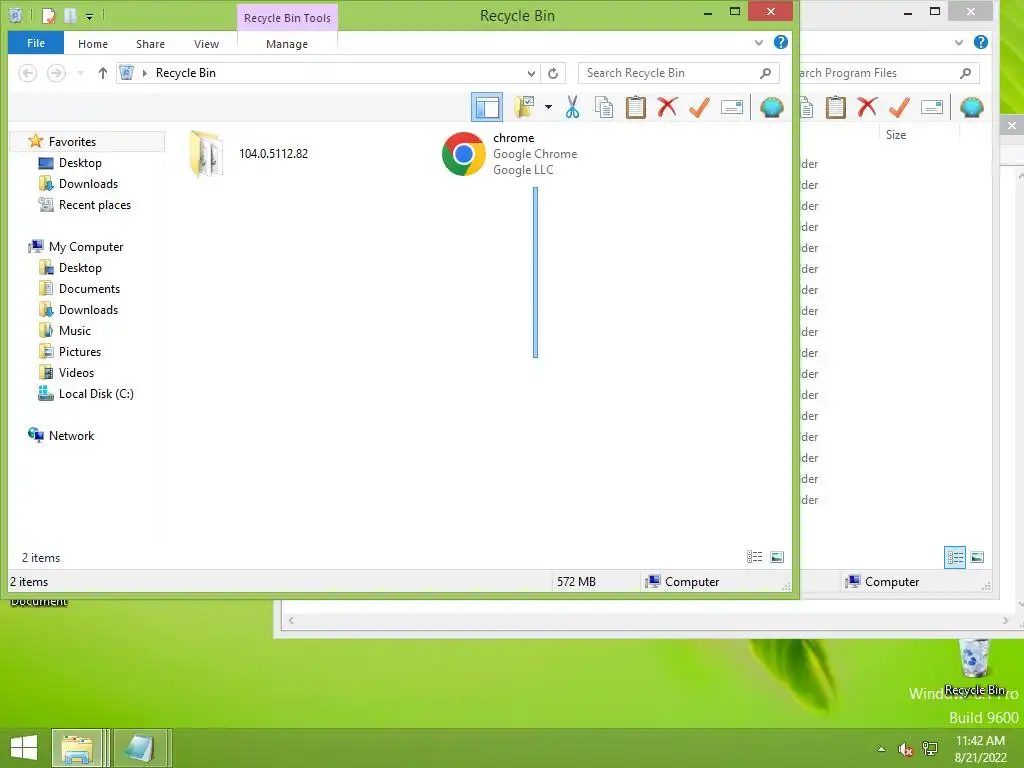The width and height of the screenshot is (1024, 768).
Task: Switch Recycle Bin to details view
Action: [x=754, y=557]
